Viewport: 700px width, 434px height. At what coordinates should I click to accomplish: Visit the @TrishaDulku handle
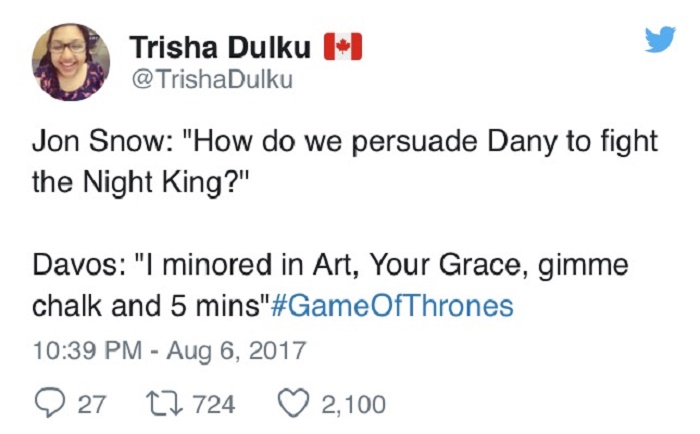(212, 80)
